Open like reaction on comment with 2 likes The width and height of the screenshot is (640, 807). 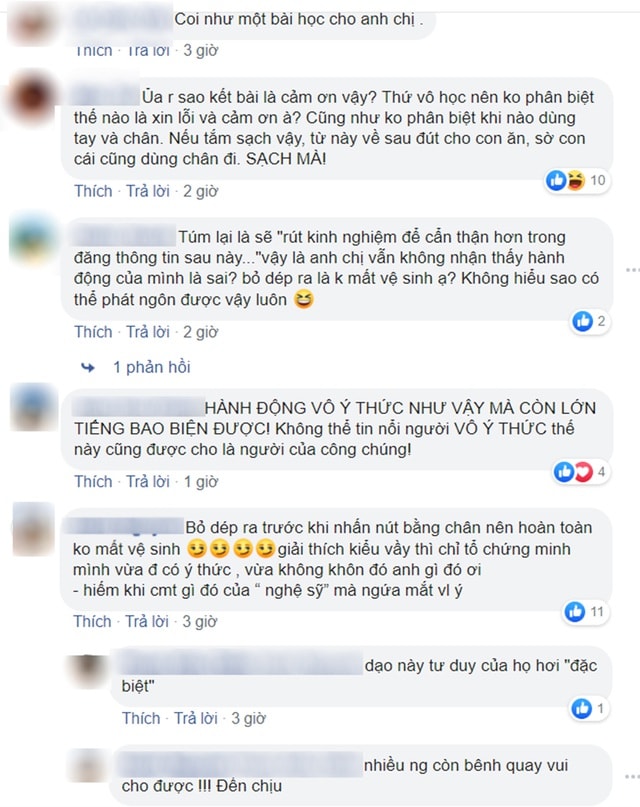(582, 321)
